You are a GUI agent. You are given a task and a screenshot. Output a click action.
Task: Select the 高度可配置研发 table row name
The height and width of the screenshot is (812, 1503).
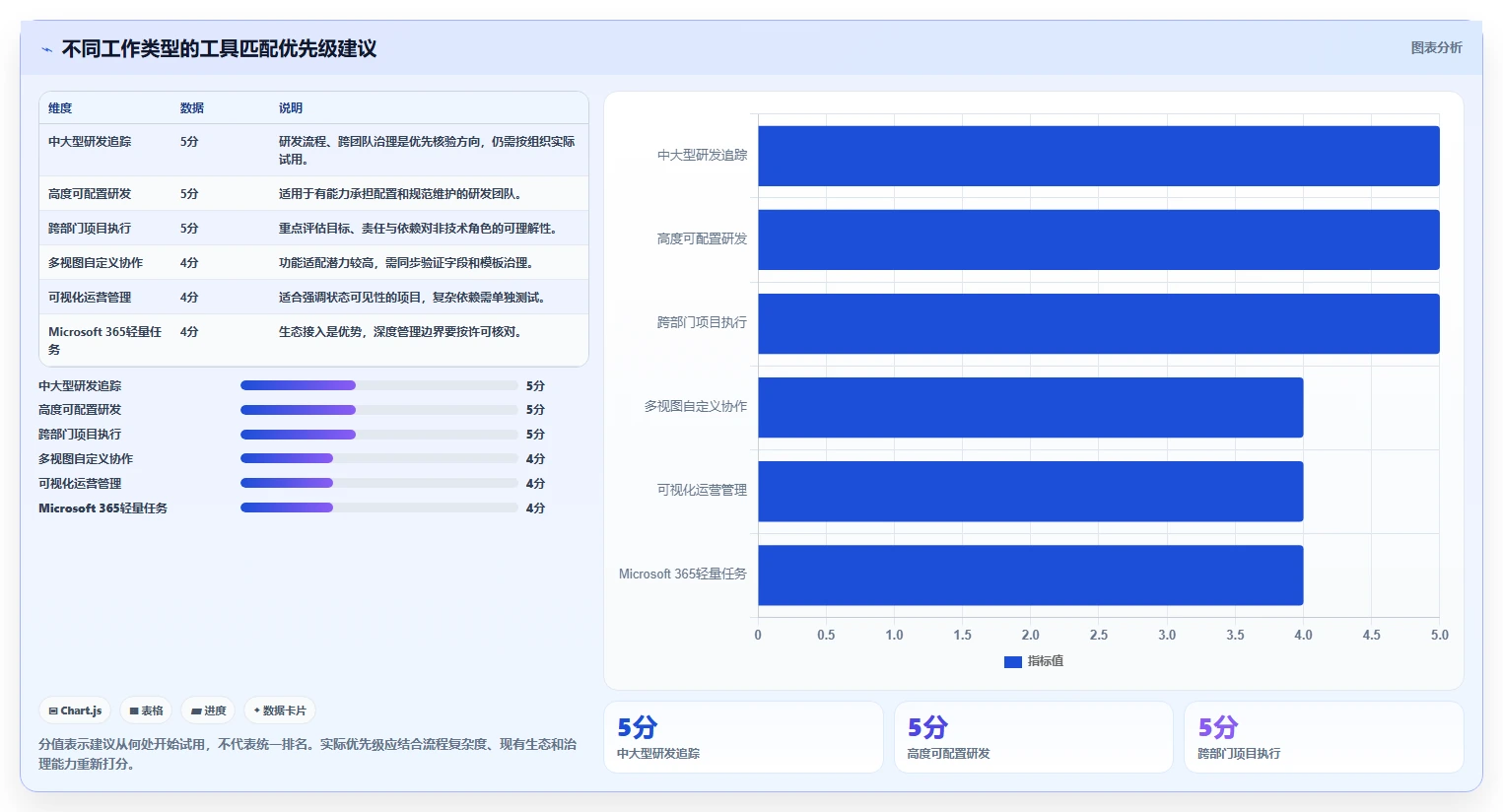click(x=90, y=194)
